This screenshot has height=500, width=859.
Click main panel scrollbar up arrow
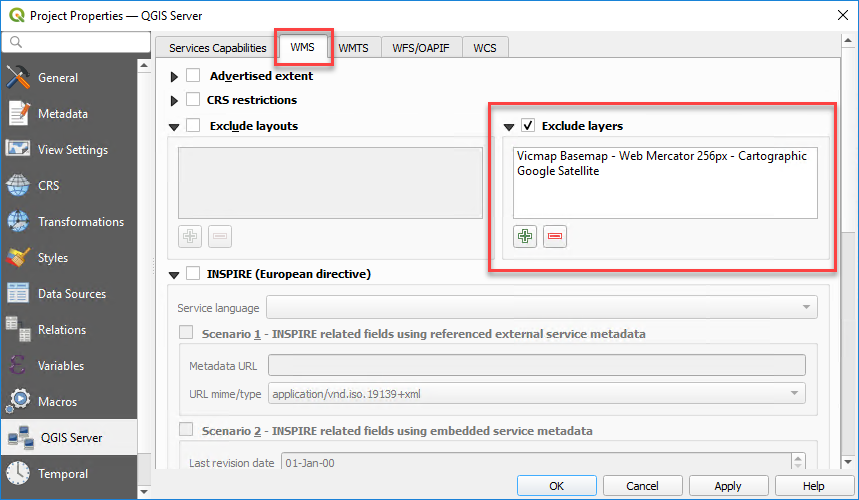tap(848, 40)
